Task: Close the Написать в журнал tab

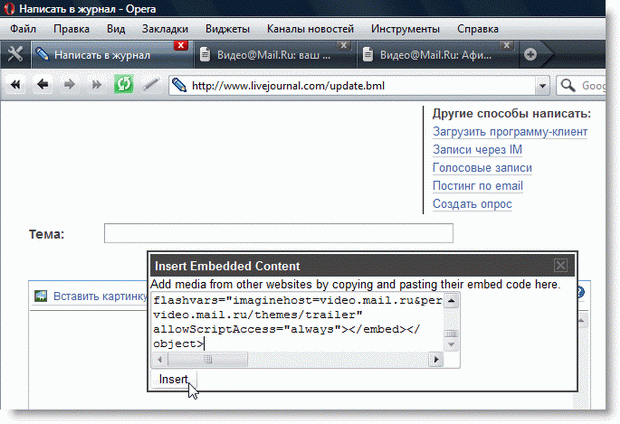Action: pyautogui.click(x=181, y=45)
